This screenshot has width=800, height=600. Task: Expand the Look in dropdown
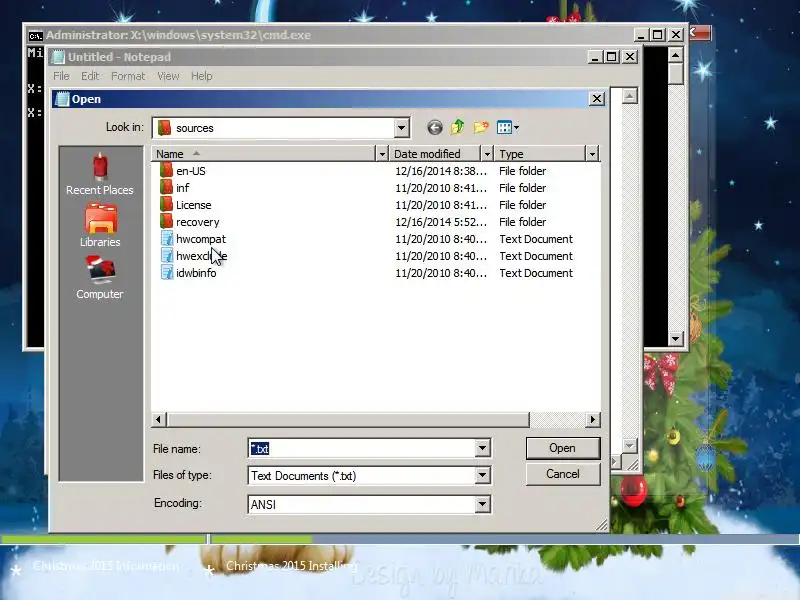point(402,128)
